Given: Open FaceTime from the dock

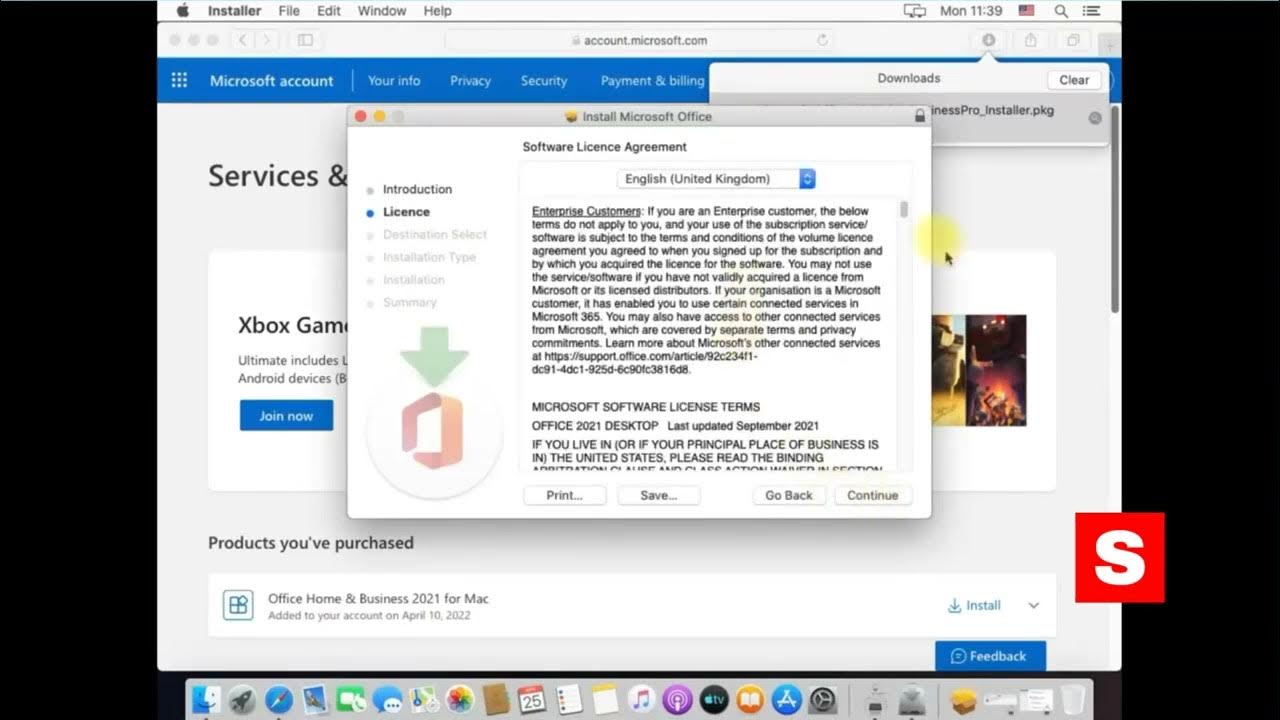Looking at the screenshot, I should click(351, 699).
